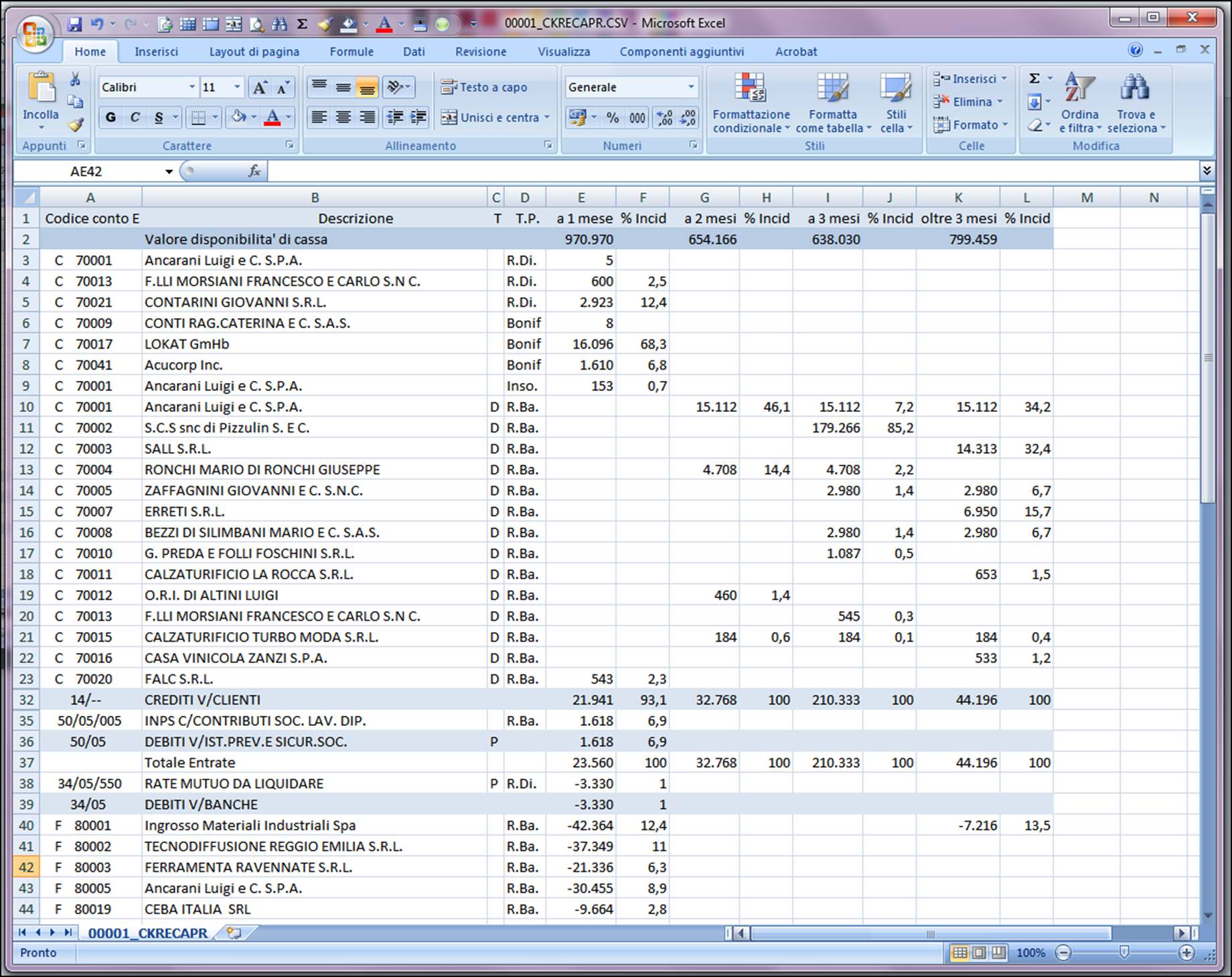Undo the last action in quick access toolbar
Screen dimensions: 1232x977
[98, 24]
